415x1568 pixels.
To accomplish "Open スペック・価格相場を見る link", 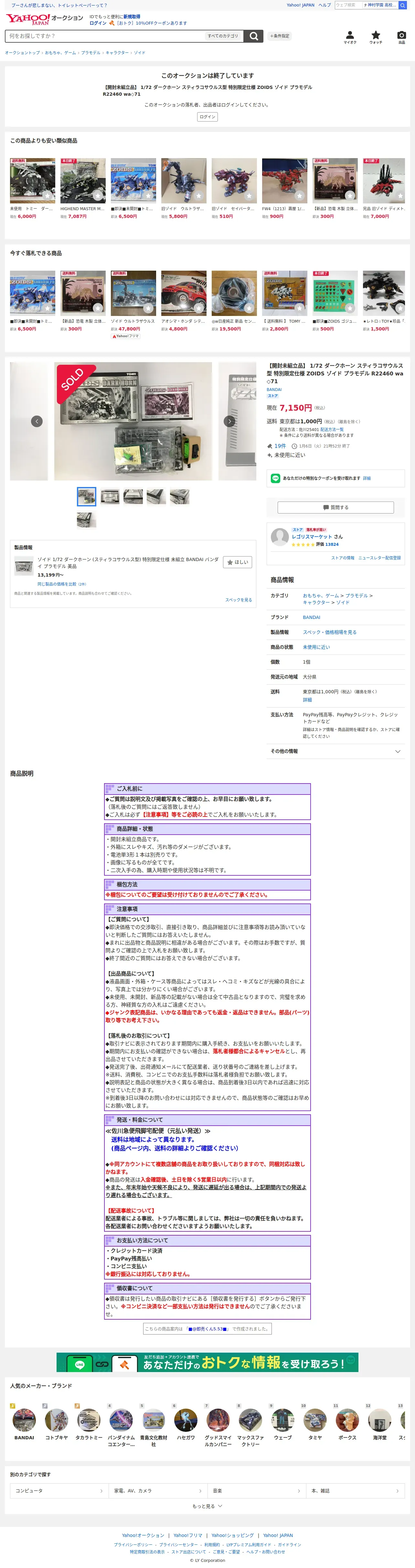I will [x=330, y=632].
